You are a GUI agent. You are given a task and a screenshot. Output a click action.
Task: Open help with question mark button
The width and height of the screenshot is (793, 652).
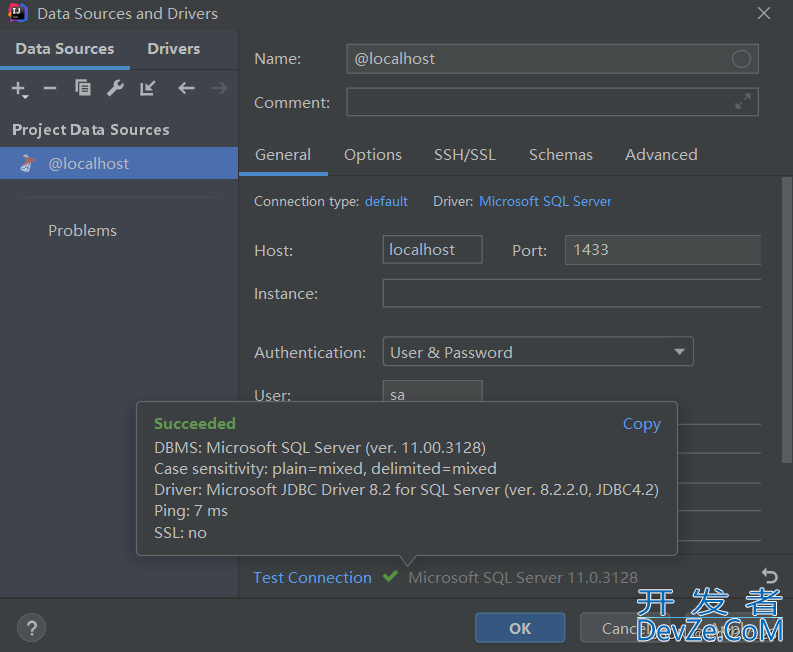(x=31, y=628)
